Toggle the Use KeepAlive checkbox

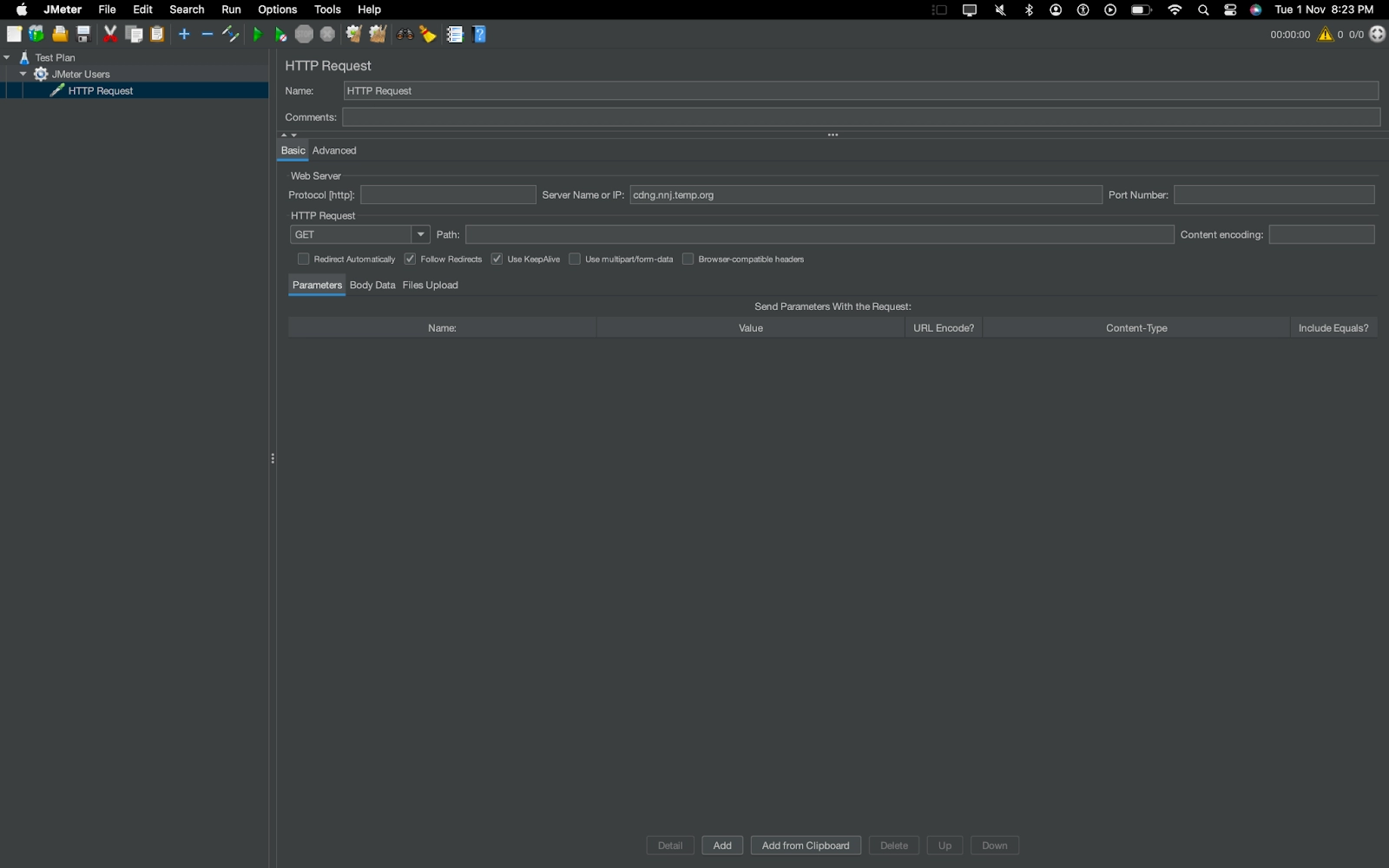coord(497,259)
